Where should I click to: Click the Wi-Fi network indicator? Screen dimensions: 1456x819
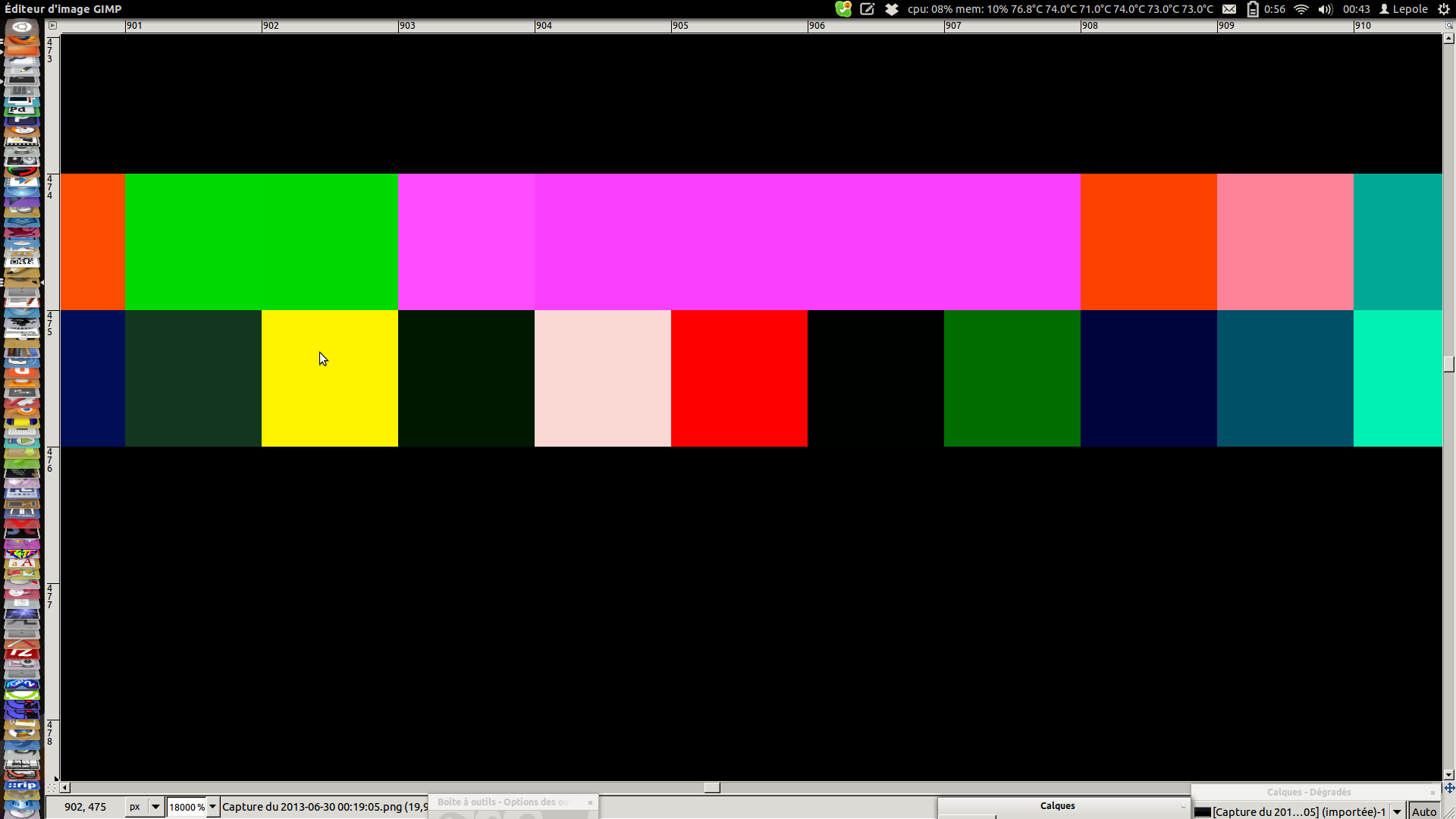tap(1301, 9)
